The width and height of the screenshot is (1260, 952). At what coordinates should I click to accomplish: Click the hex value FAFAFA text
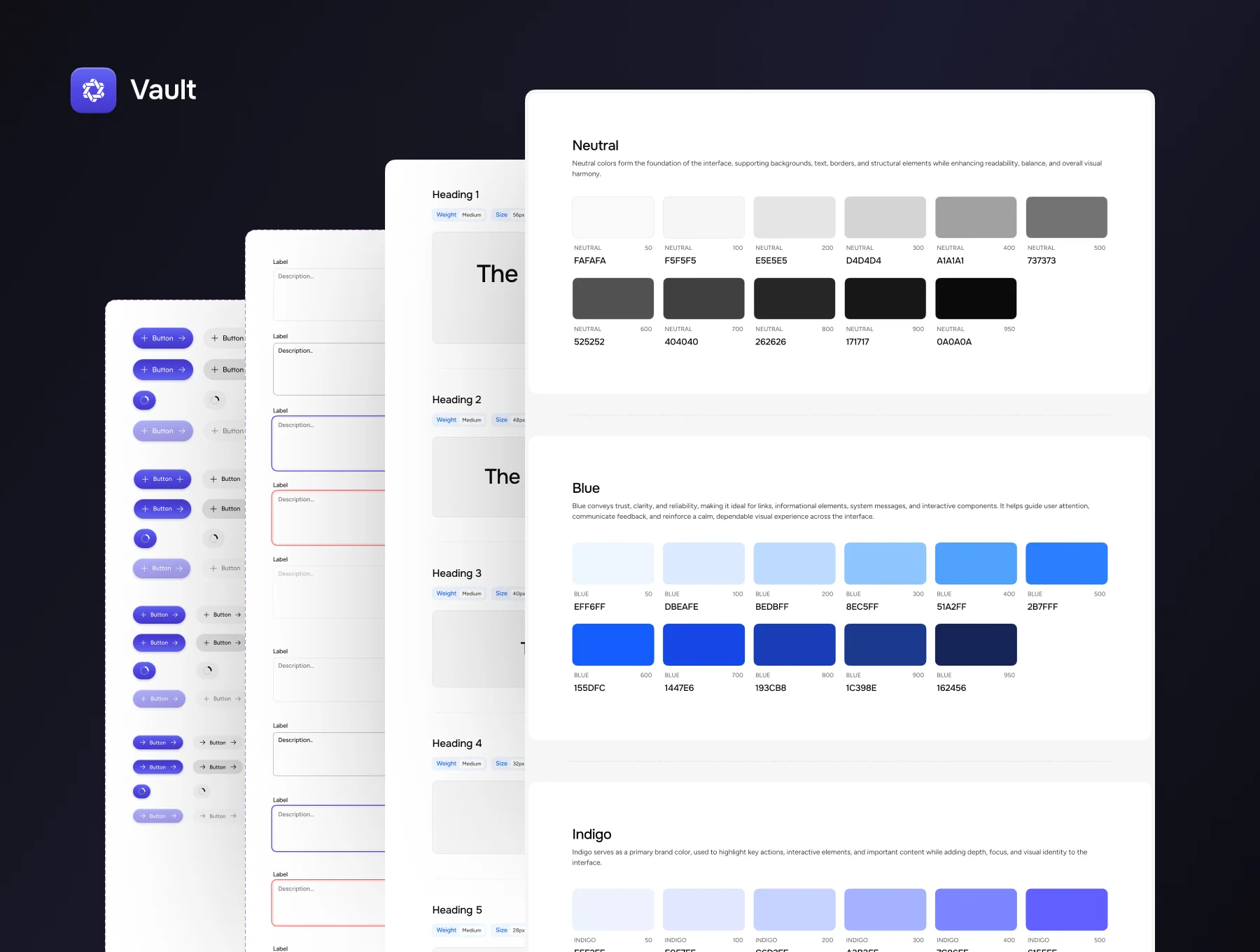point(590,260)
